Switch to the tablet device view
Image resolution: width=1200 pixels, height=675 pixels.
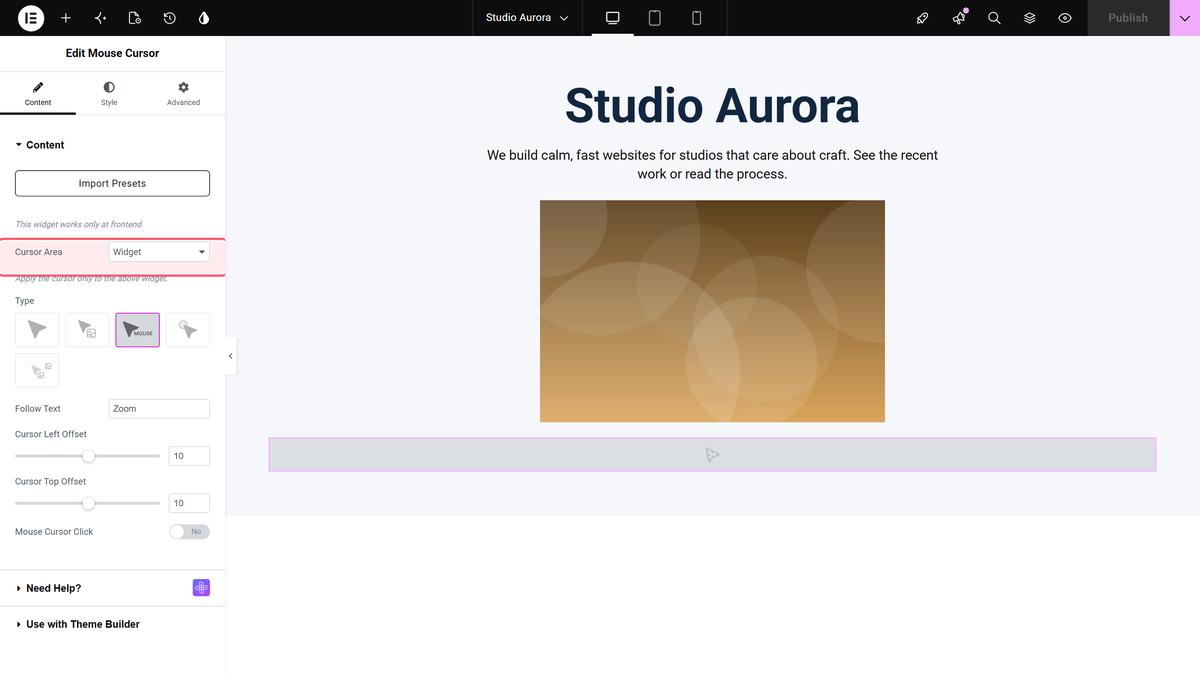[655, 18]
